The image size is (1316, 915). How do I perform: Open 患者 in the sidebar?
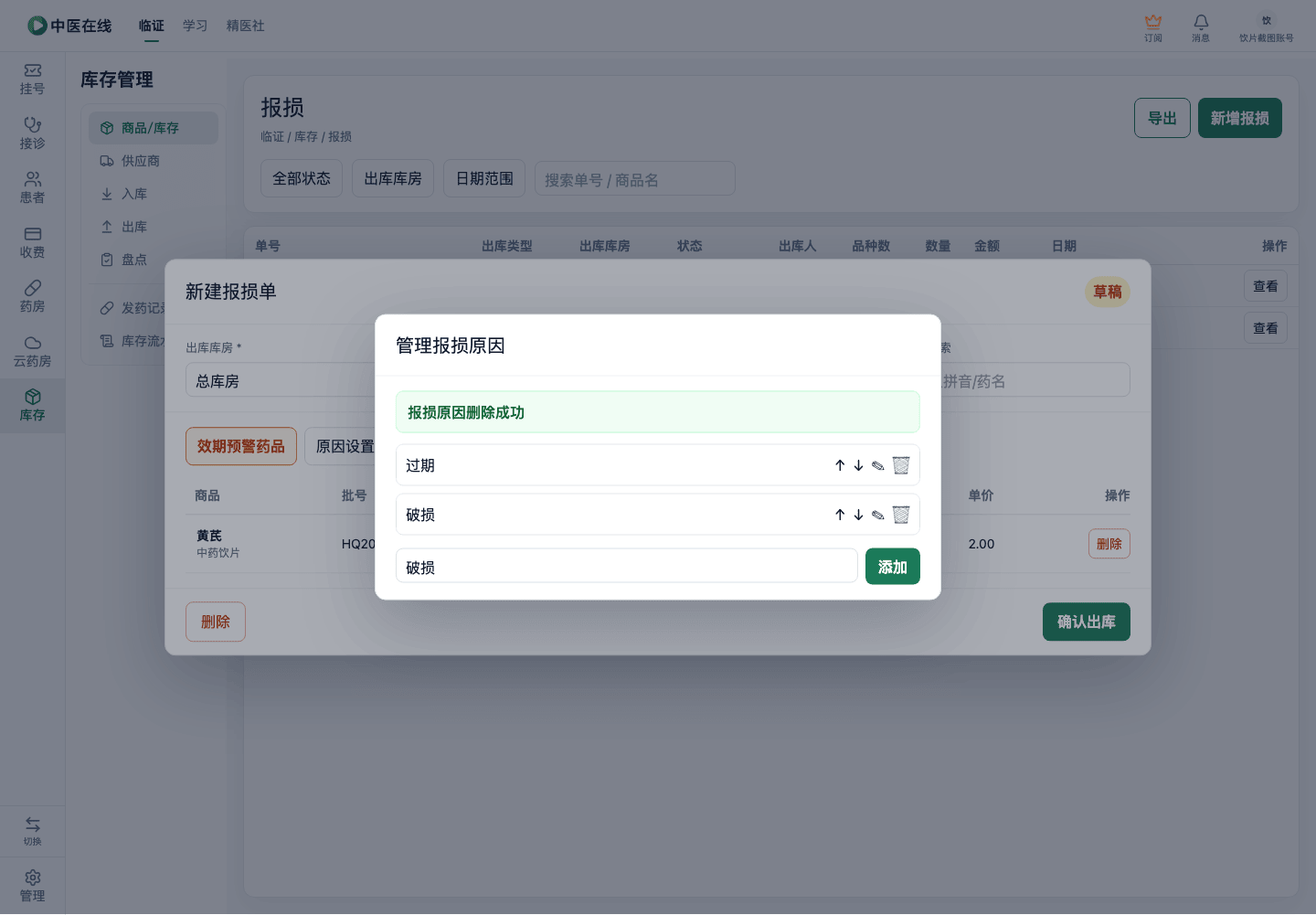33,187
